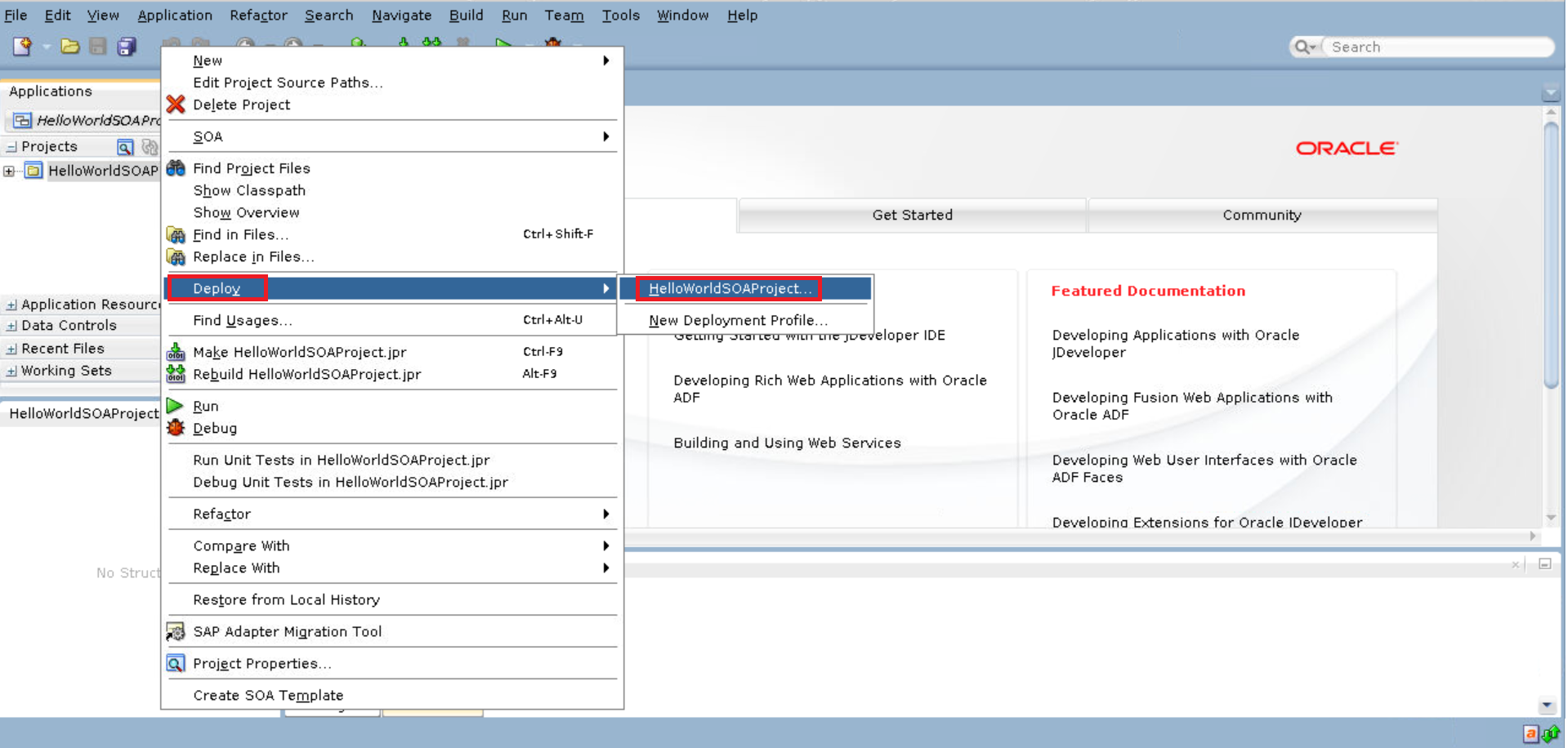Click the binoculars icon beside Find Project Files
Image resolution: width=1568 pixels, height=748 pixels.
176,168
